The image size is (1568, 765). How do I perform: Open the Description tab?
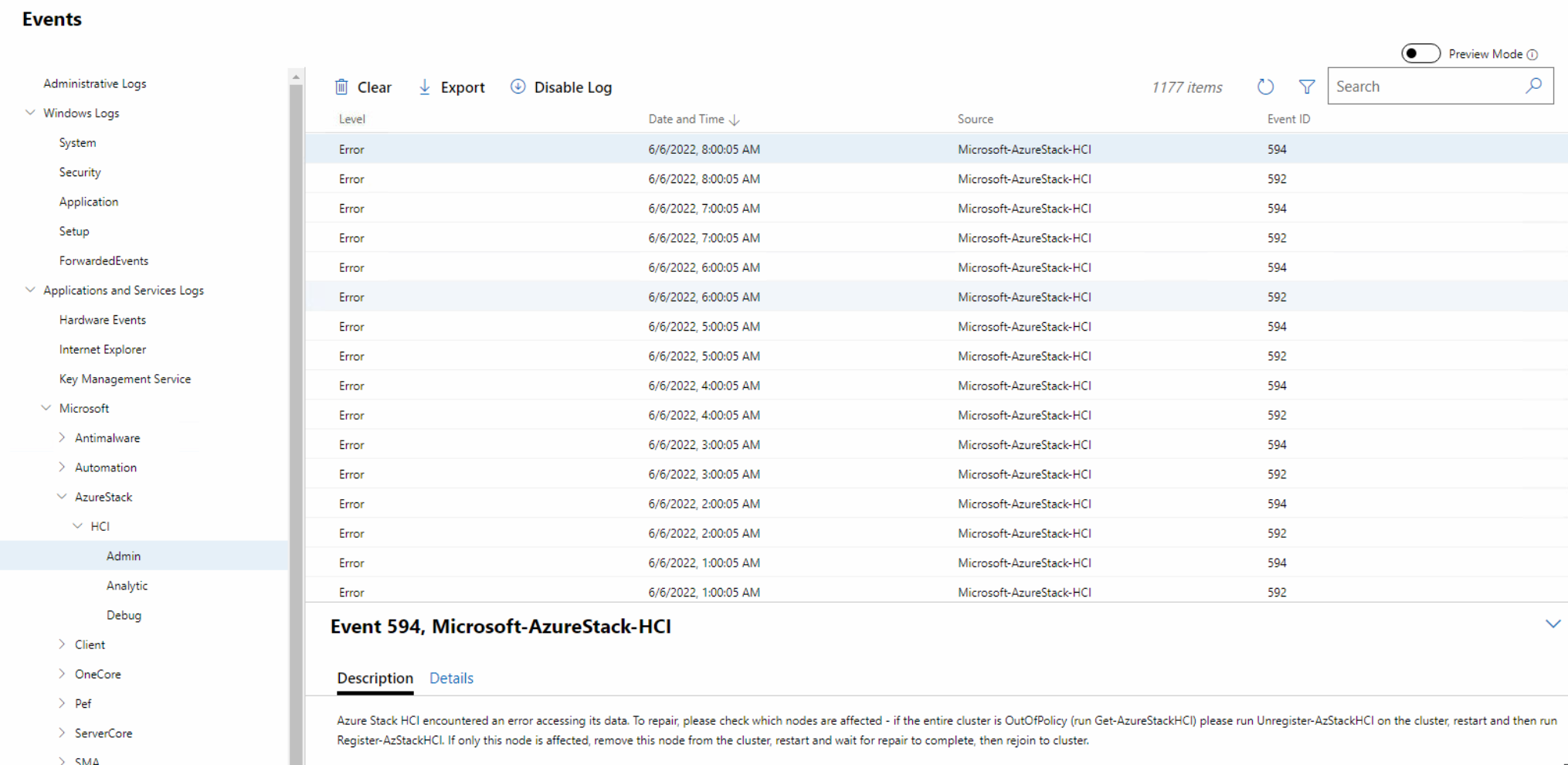coord(375,678)
